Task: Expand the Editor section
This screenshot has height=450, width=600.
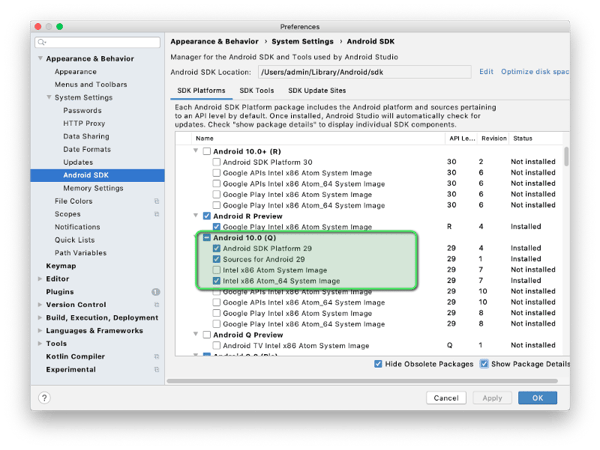Action: click(40, 279)
